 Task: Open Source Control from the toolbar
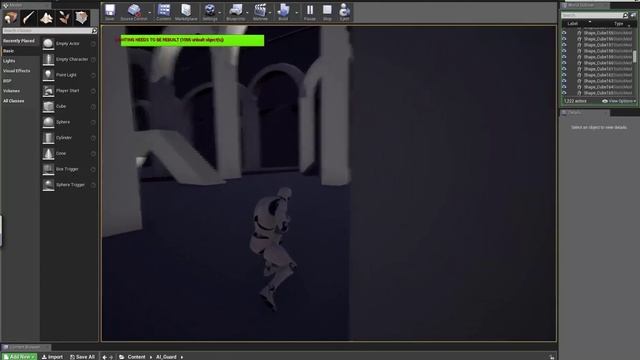(134, 11)
